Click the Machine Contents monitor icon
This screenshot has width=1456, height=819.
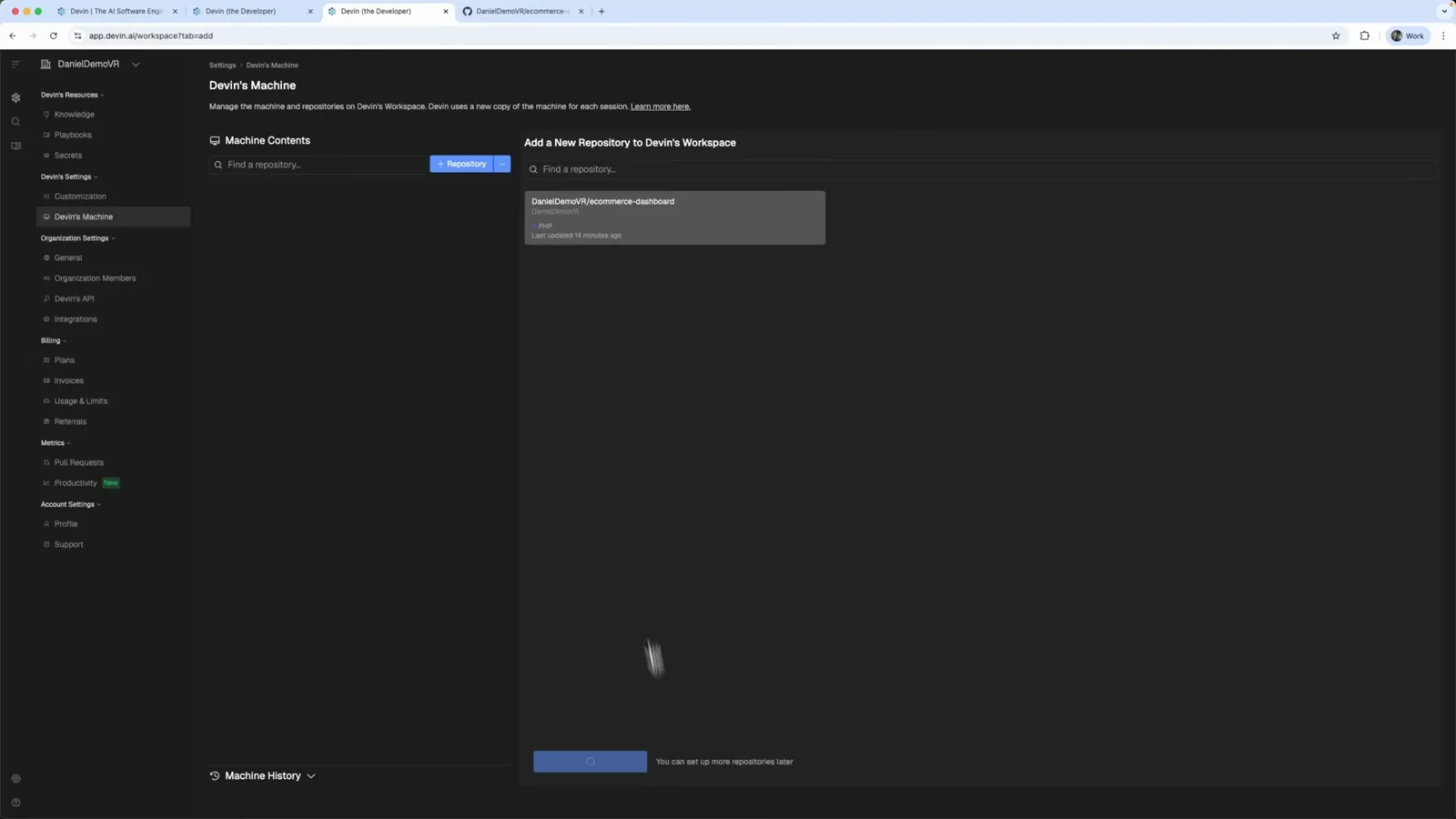click(215, 141)
